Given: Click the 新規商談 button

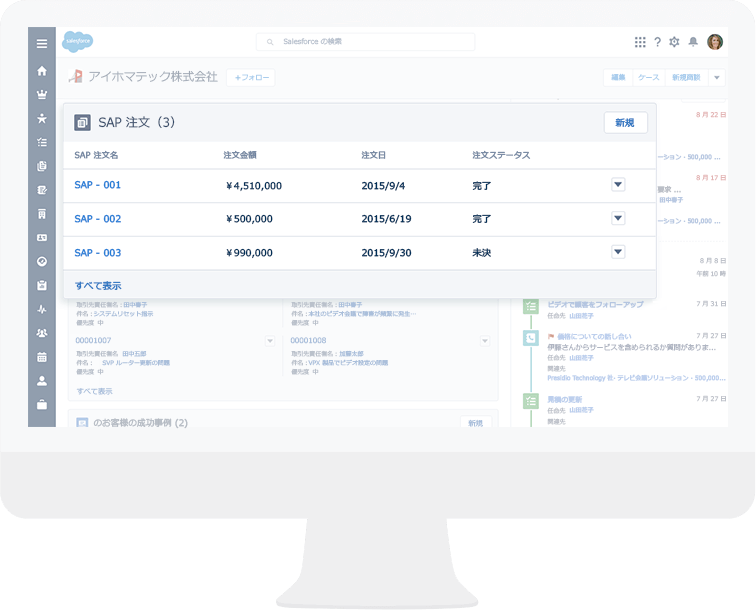Looking at the screenshot, I should pos(686,78).
